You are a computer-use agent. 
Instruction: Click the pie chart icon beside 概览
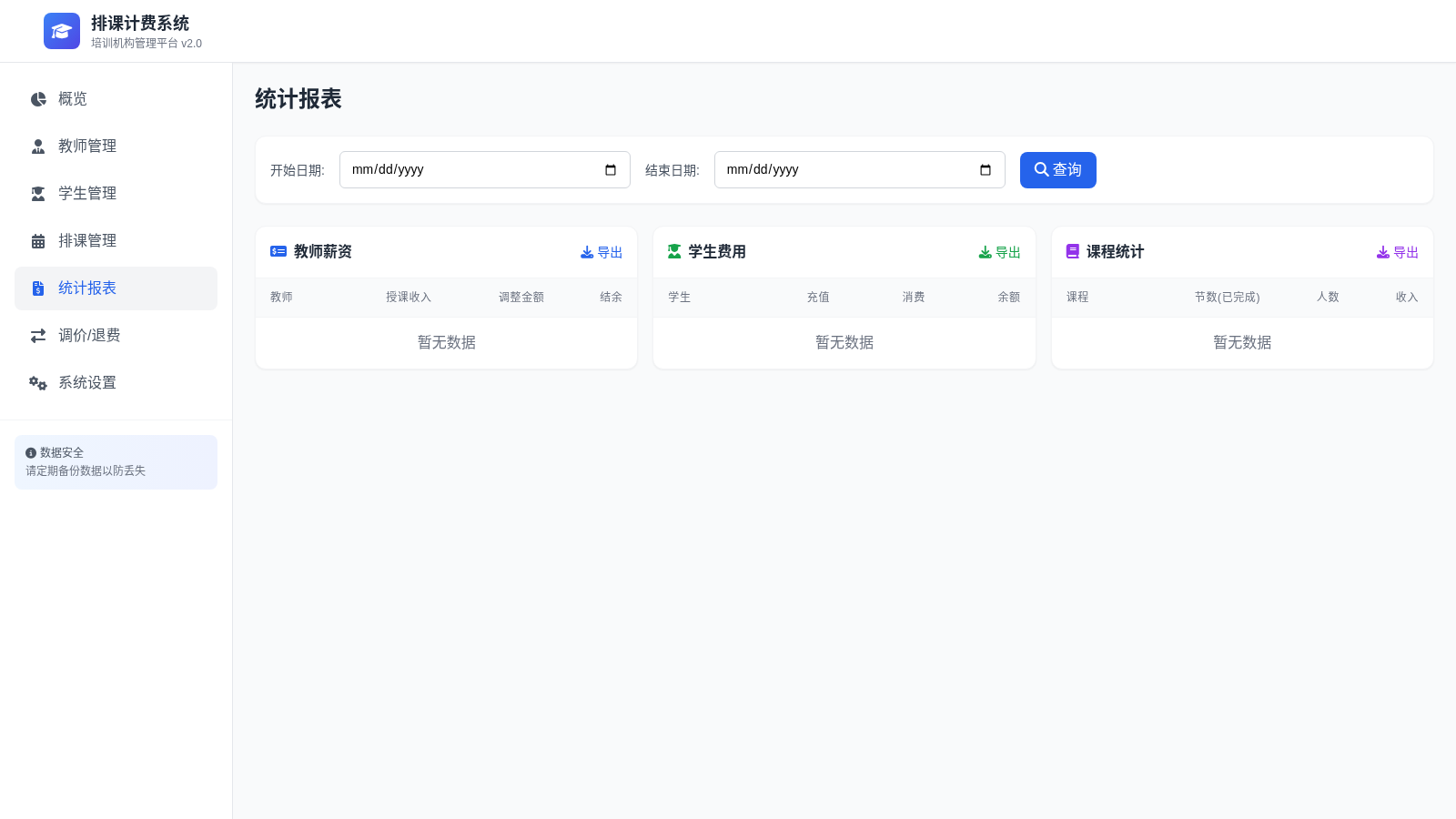pos(38,99)
